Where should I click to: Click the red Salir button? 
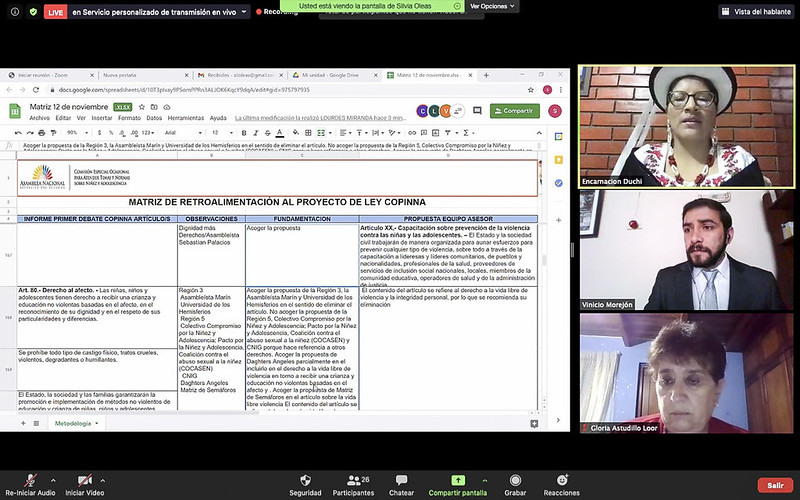click(x=776, y=485)
